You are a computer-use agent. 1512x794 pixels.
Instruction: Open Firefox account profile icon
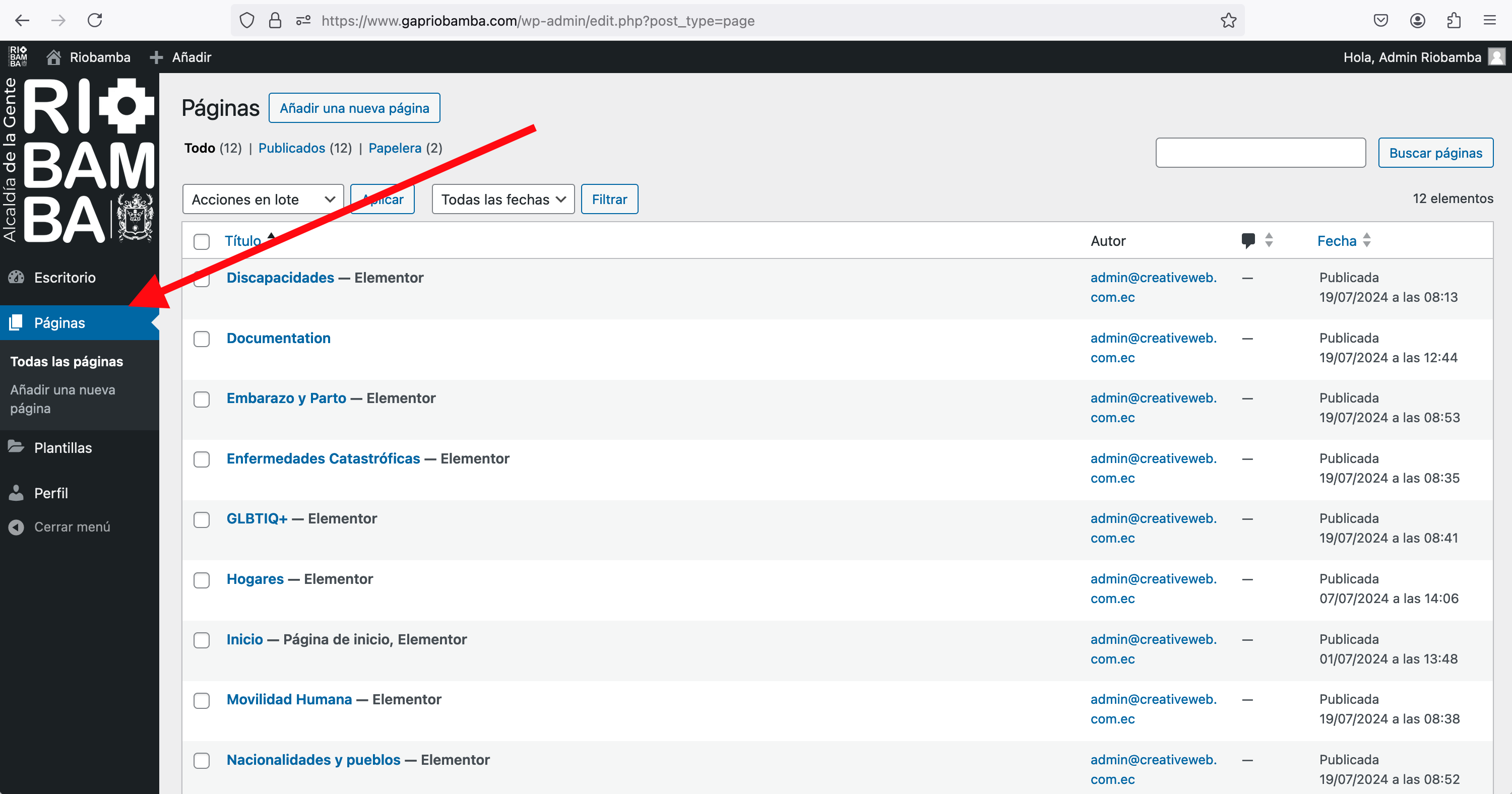pyautogui.click(x=1417, y=21)
